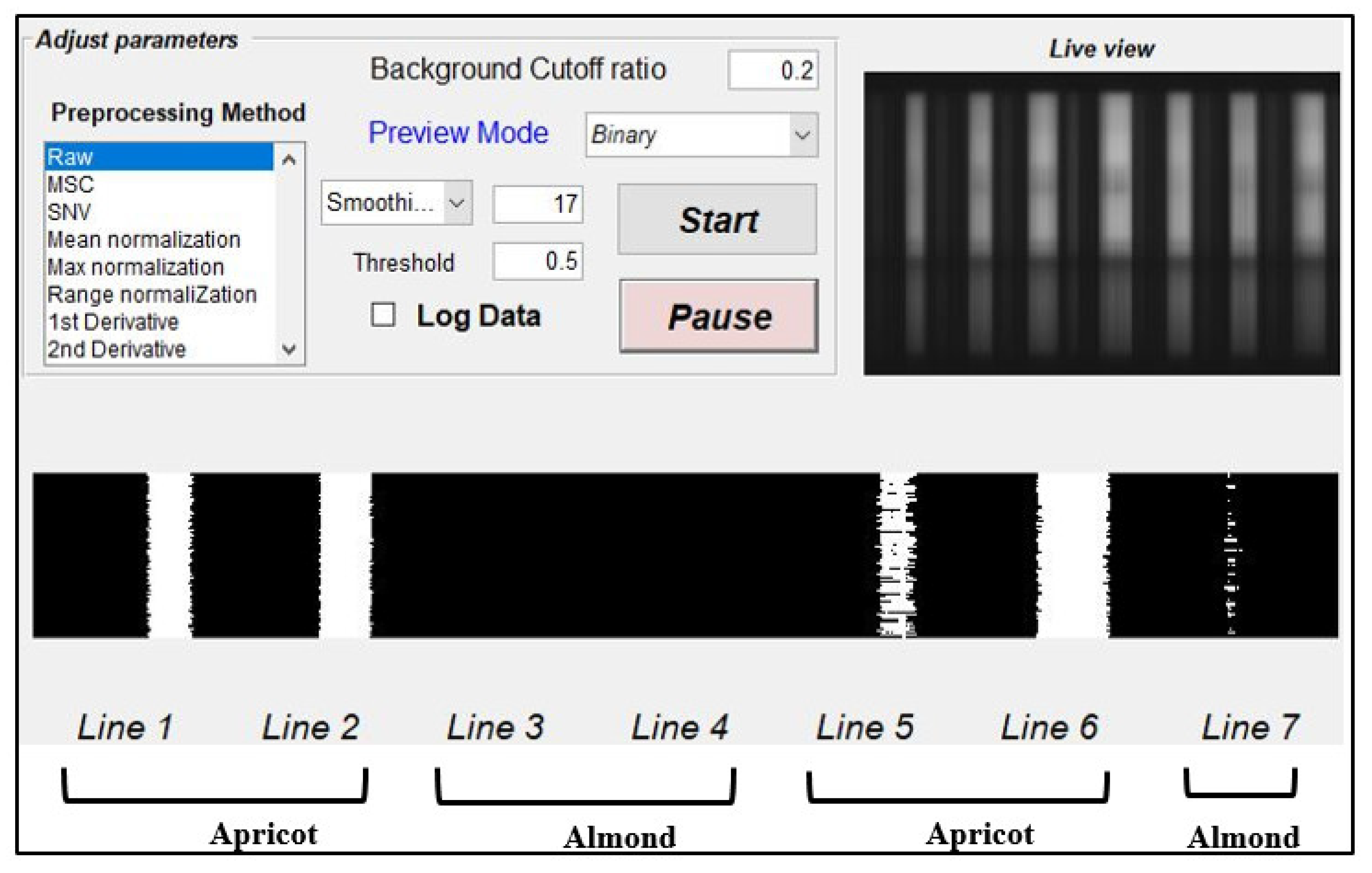Click the Pause button
This screenshot has width=1372, height=873.
tap(719, 316)
